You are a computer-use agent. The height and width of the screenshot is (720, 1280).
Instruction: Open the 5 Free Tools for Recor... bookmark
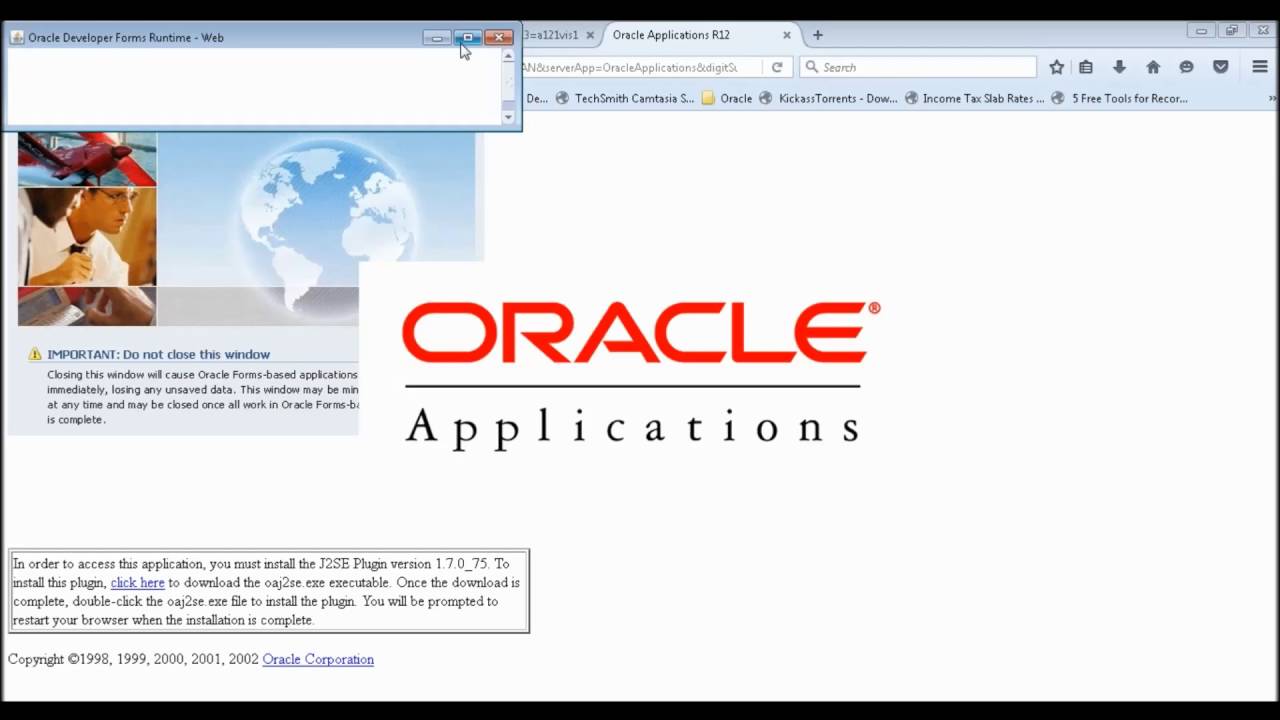click(x=1120, y=98)
